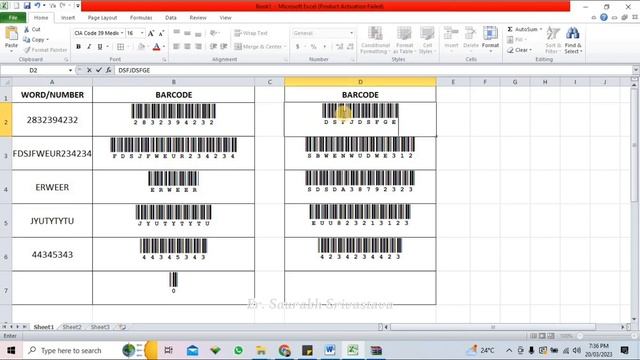Image resolution: width=640 pixels, height=360 pixels.
Task: Select cell containing JYUTYTYTU
Action: coord(52,220)
